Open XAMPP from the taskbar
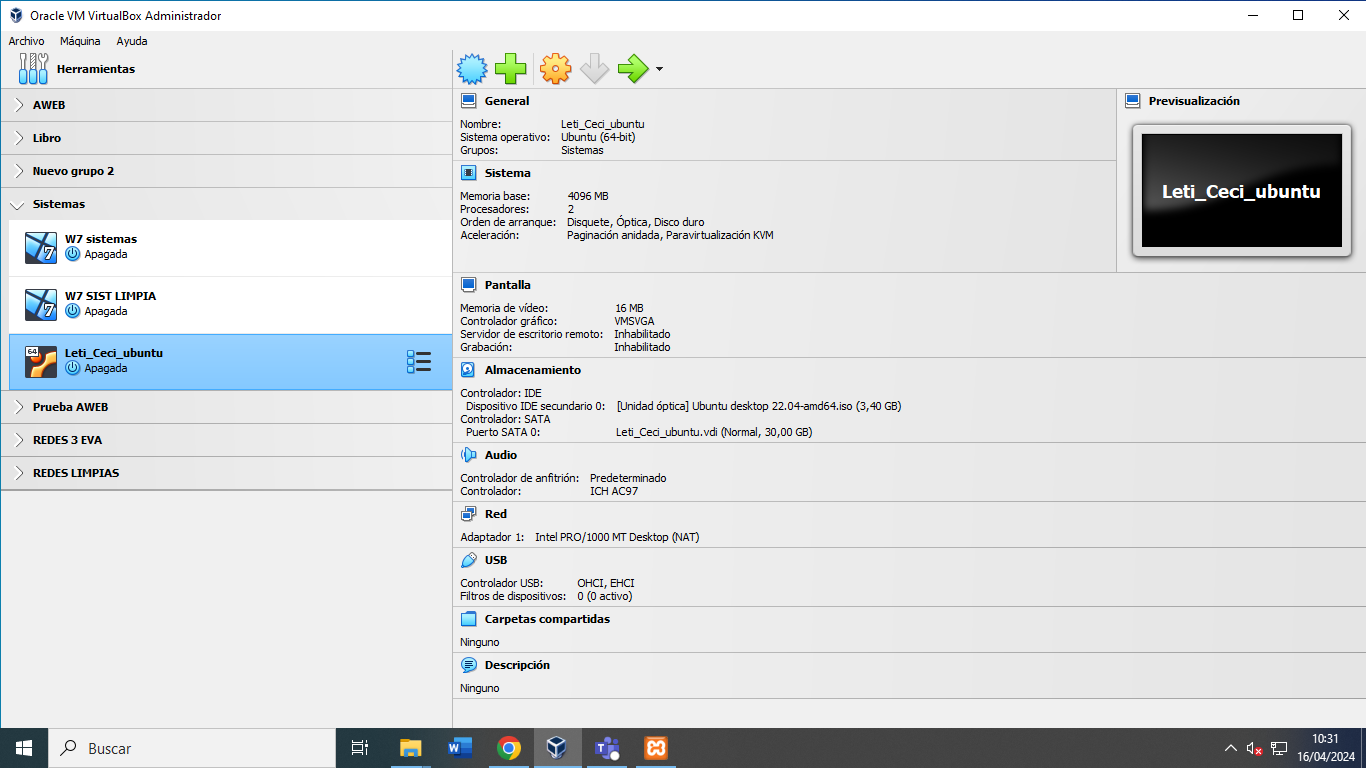 [656, 748]
